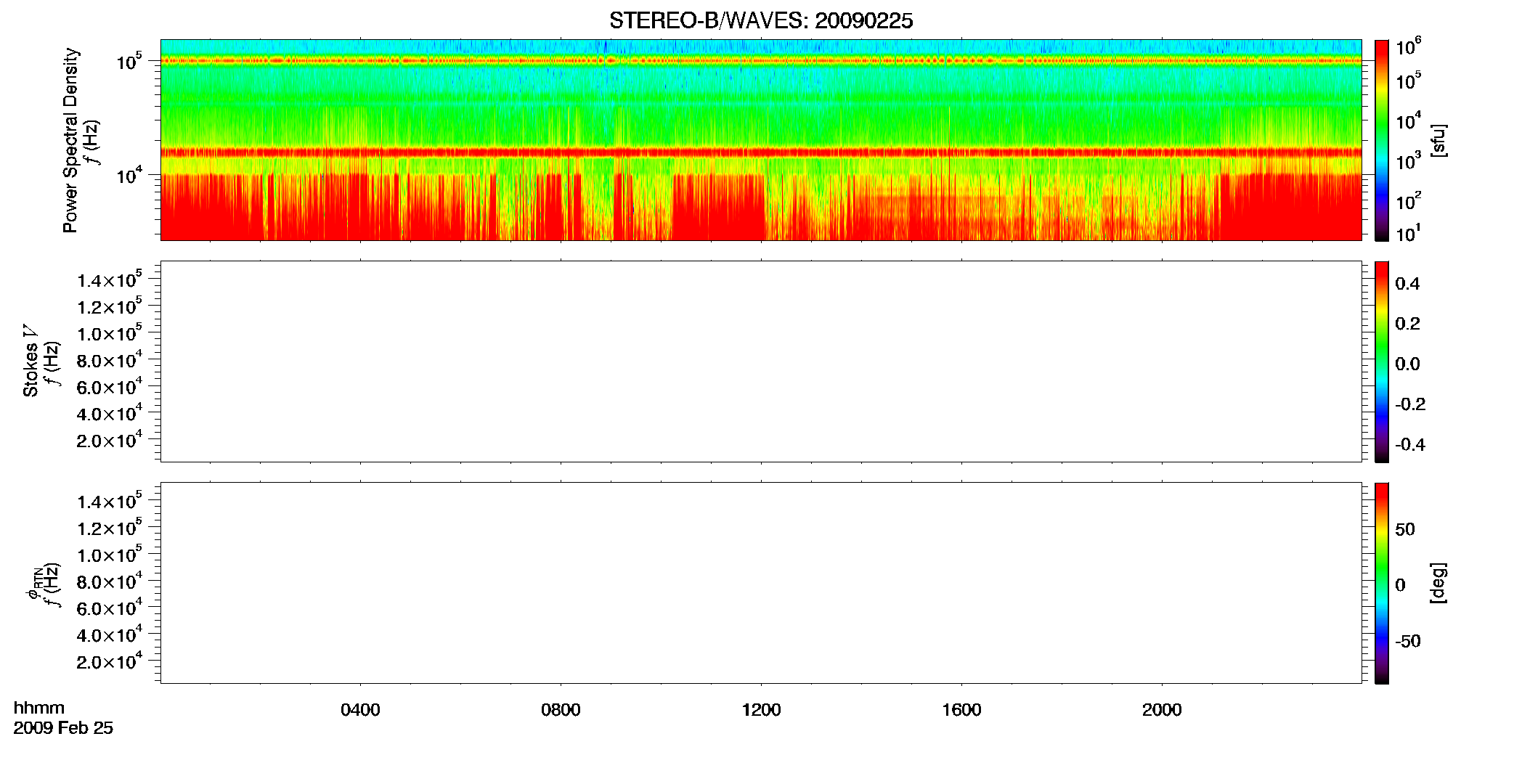The image size is (1522, 784).
Task: Click the [sfu] units label
Action: [1438, 140]
